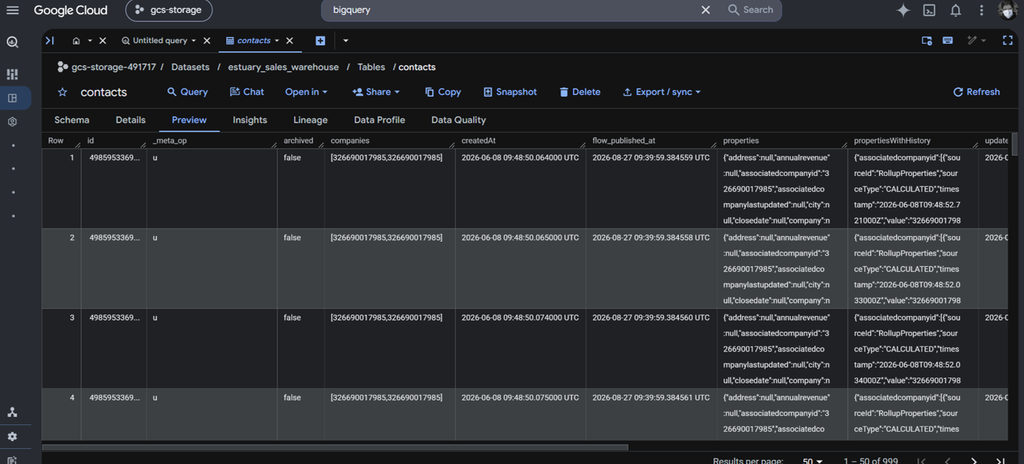Click the Query button
This screenshot has height=464, width=1024.
[187, 92]
